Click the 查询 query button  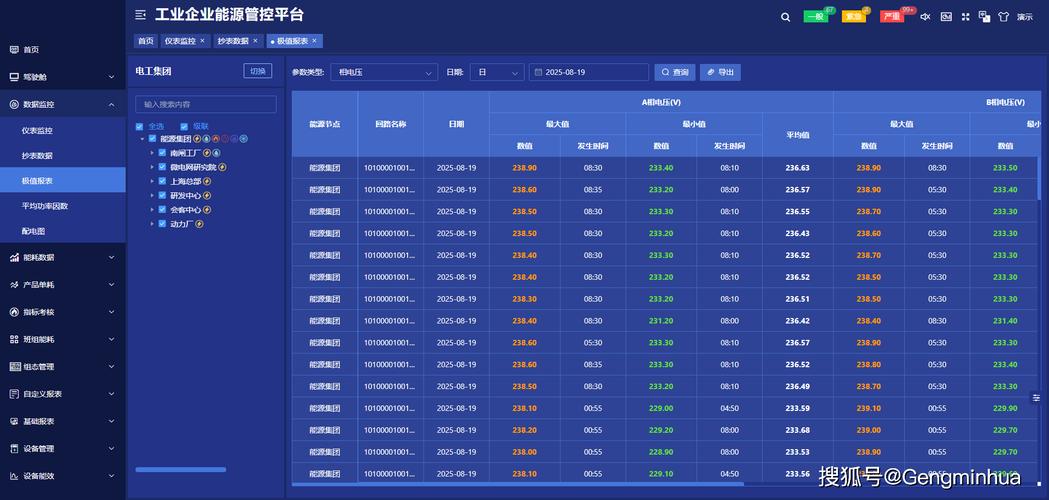pos(675,72)
